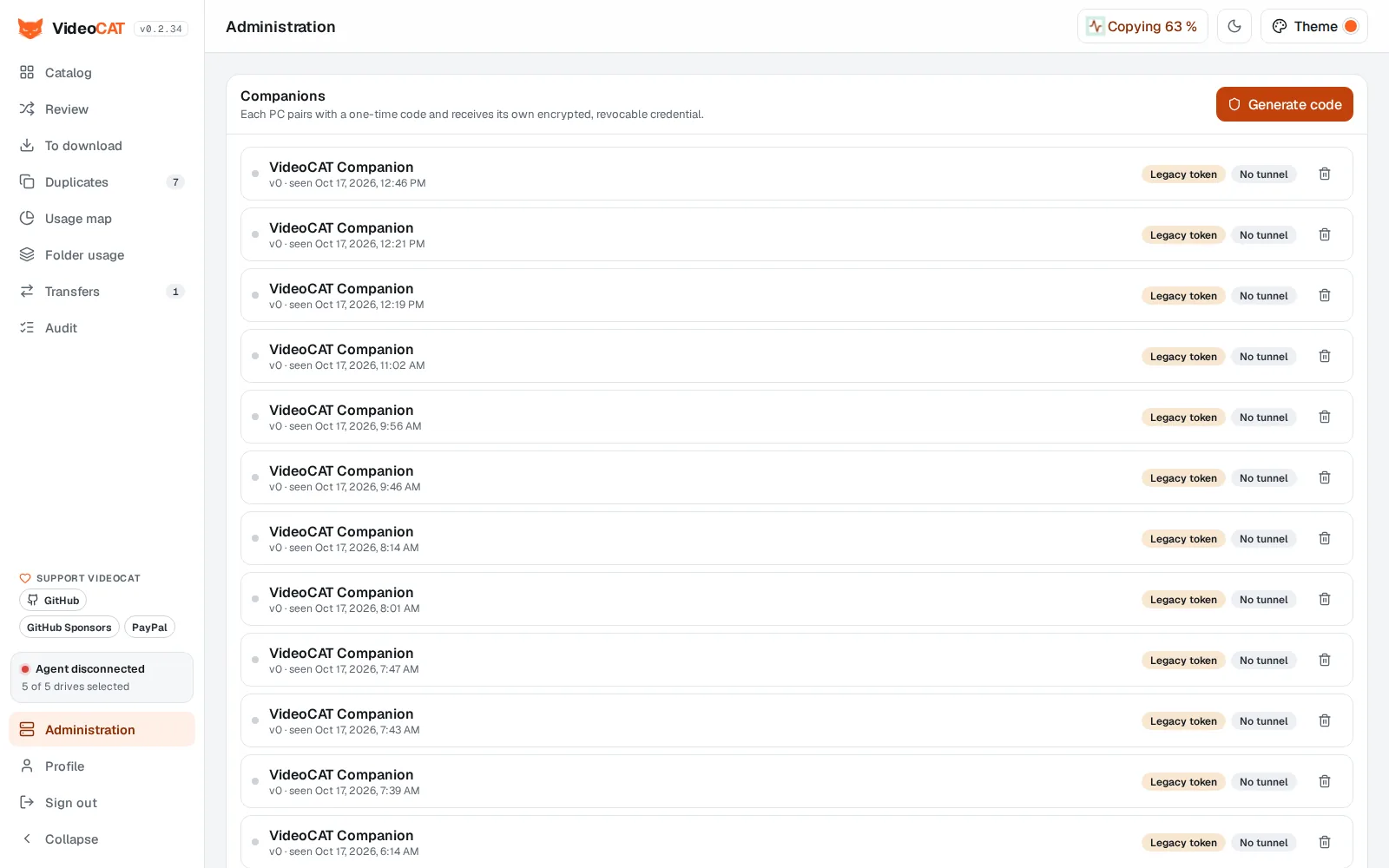
Task: Delete companion seen 11:02 AM
Action: point(1325,356)
